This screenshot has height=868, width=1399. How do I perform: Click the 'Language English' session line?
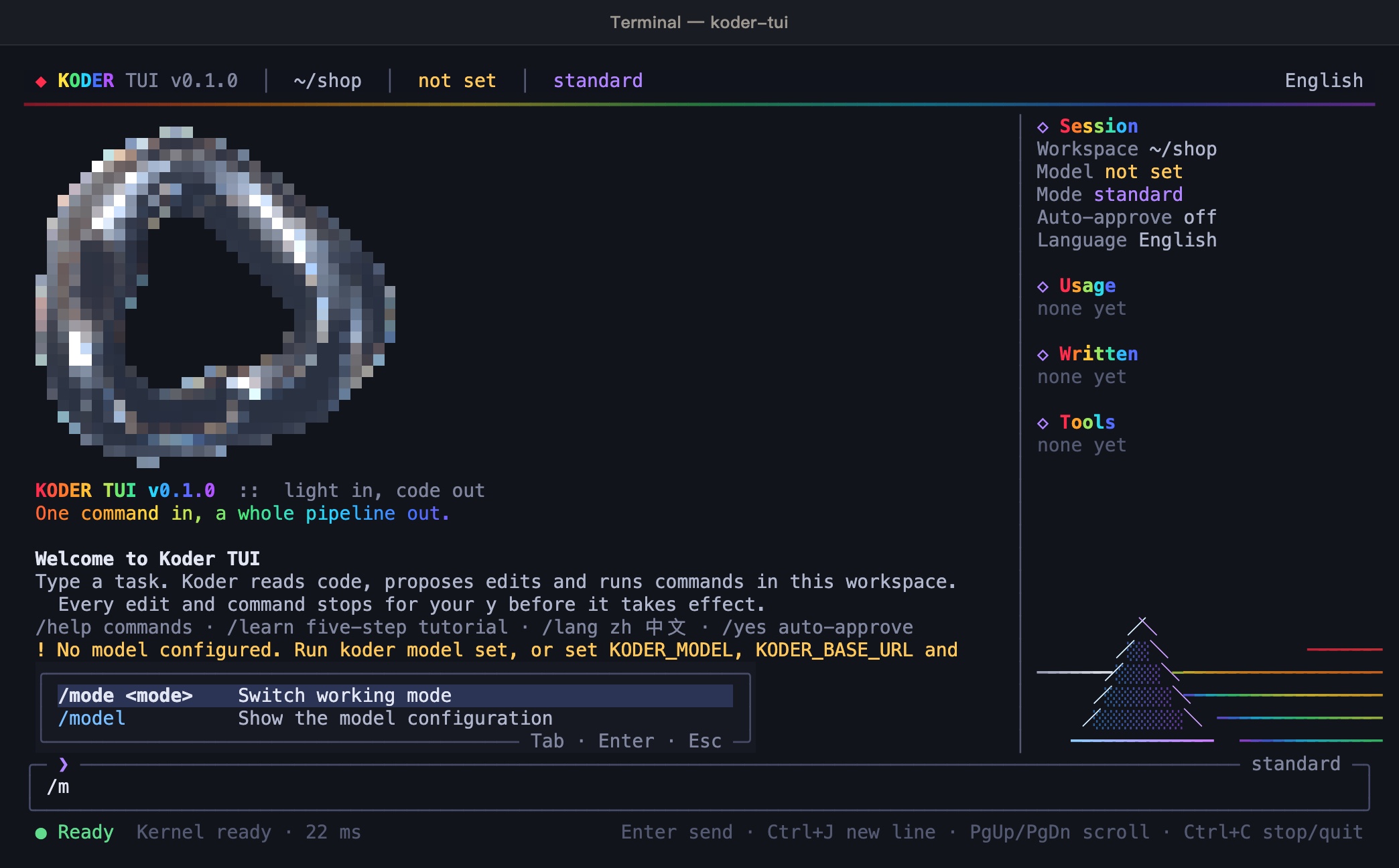click(x=1127, y=240)
